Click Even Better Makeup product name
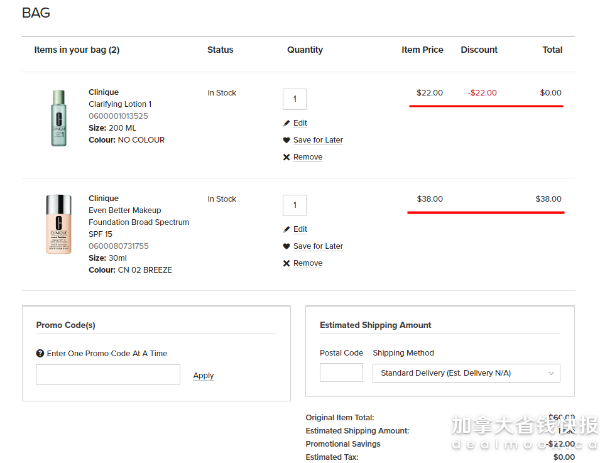600x463 pixels. click(x=139, y=222)
